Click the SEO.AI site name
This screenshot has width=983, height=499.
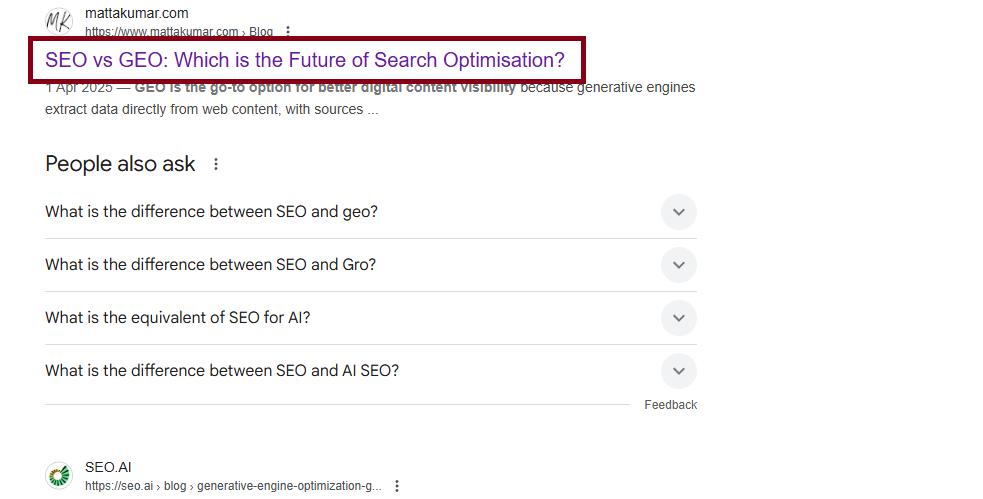(x=108, y=467)
